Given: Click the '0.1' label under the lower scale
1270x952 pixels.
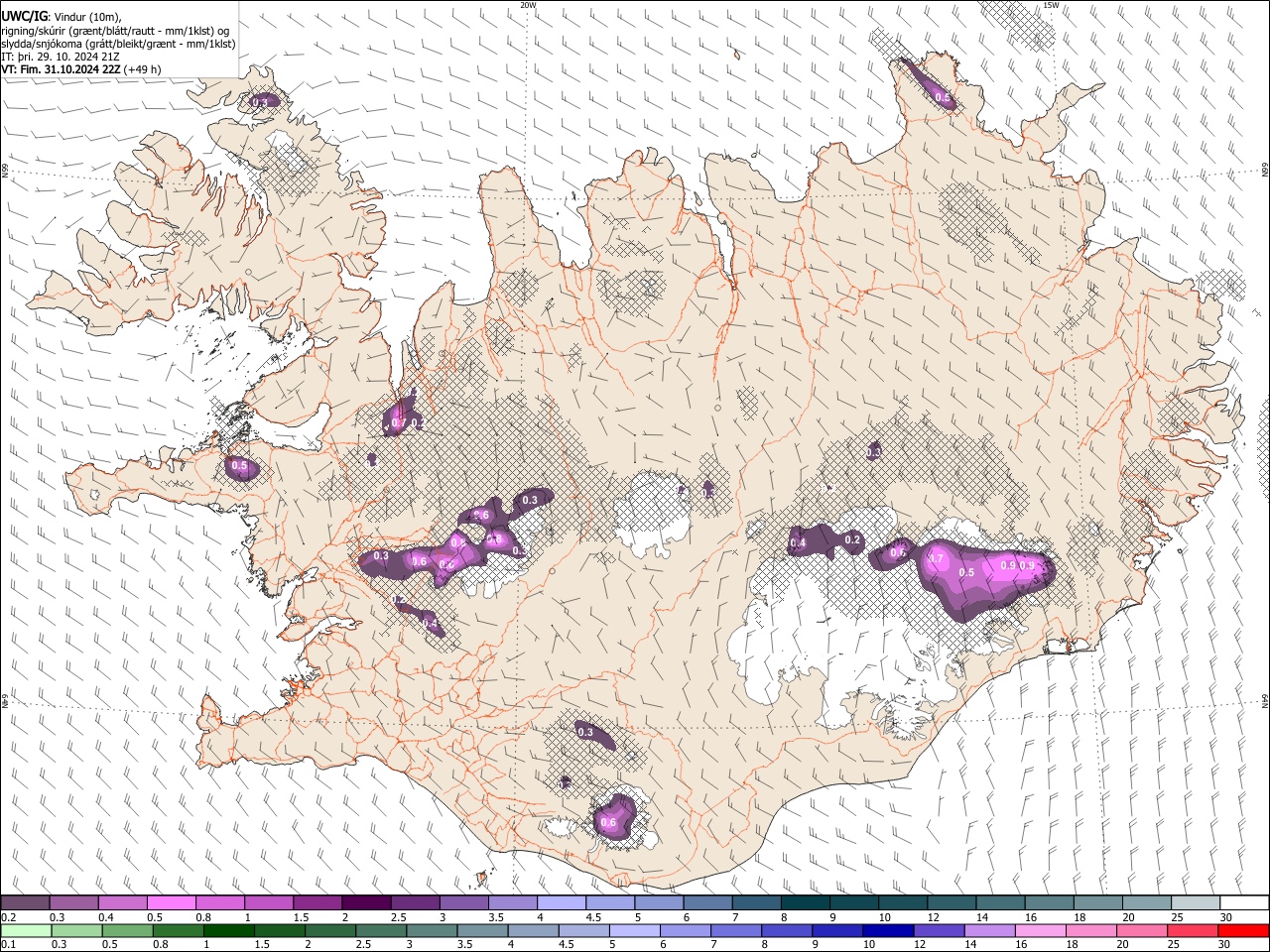Looking at the screenshot, I should (x=7, y=945).
